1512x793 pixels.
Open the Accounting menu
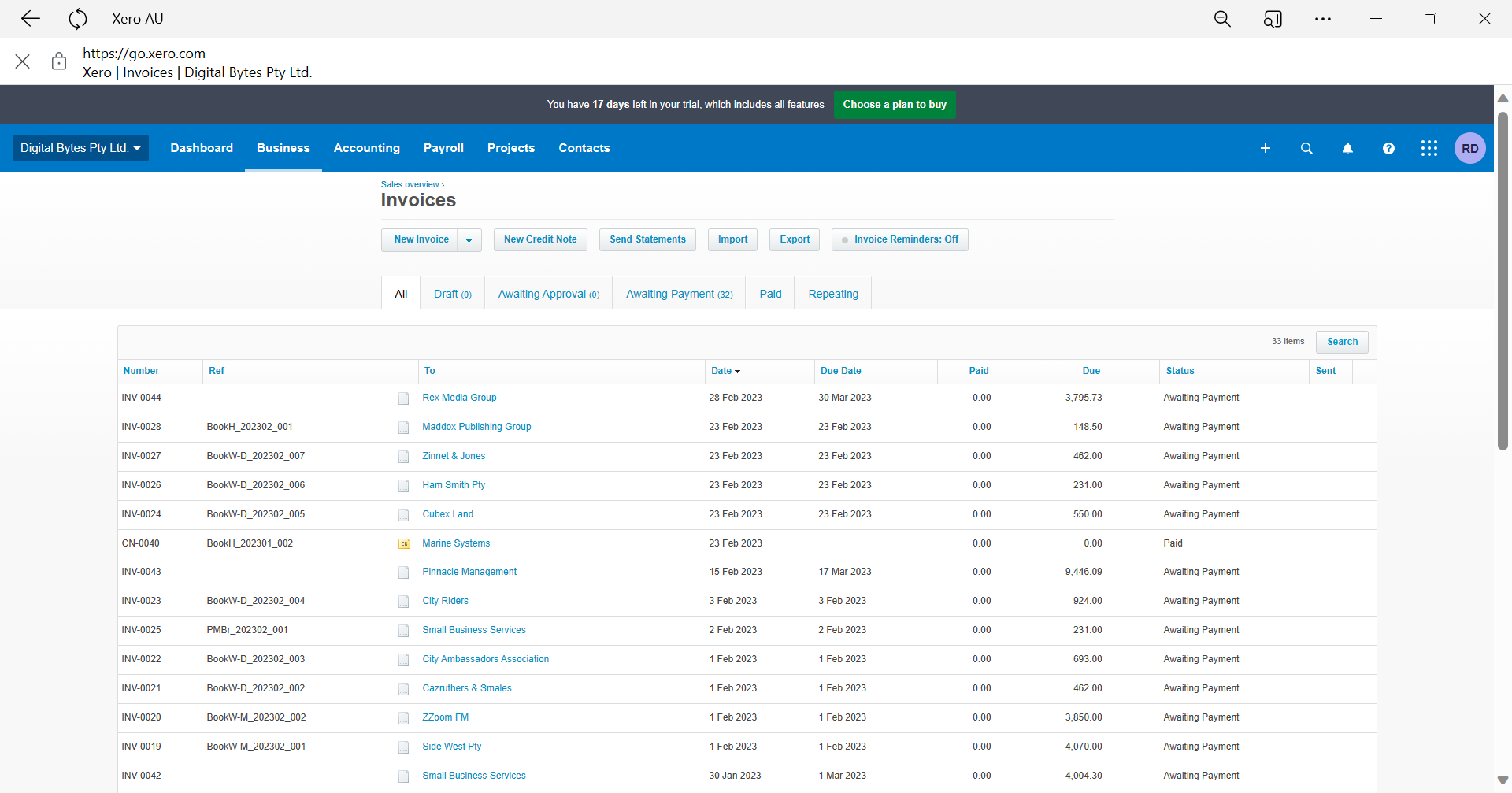click(367, 148)
